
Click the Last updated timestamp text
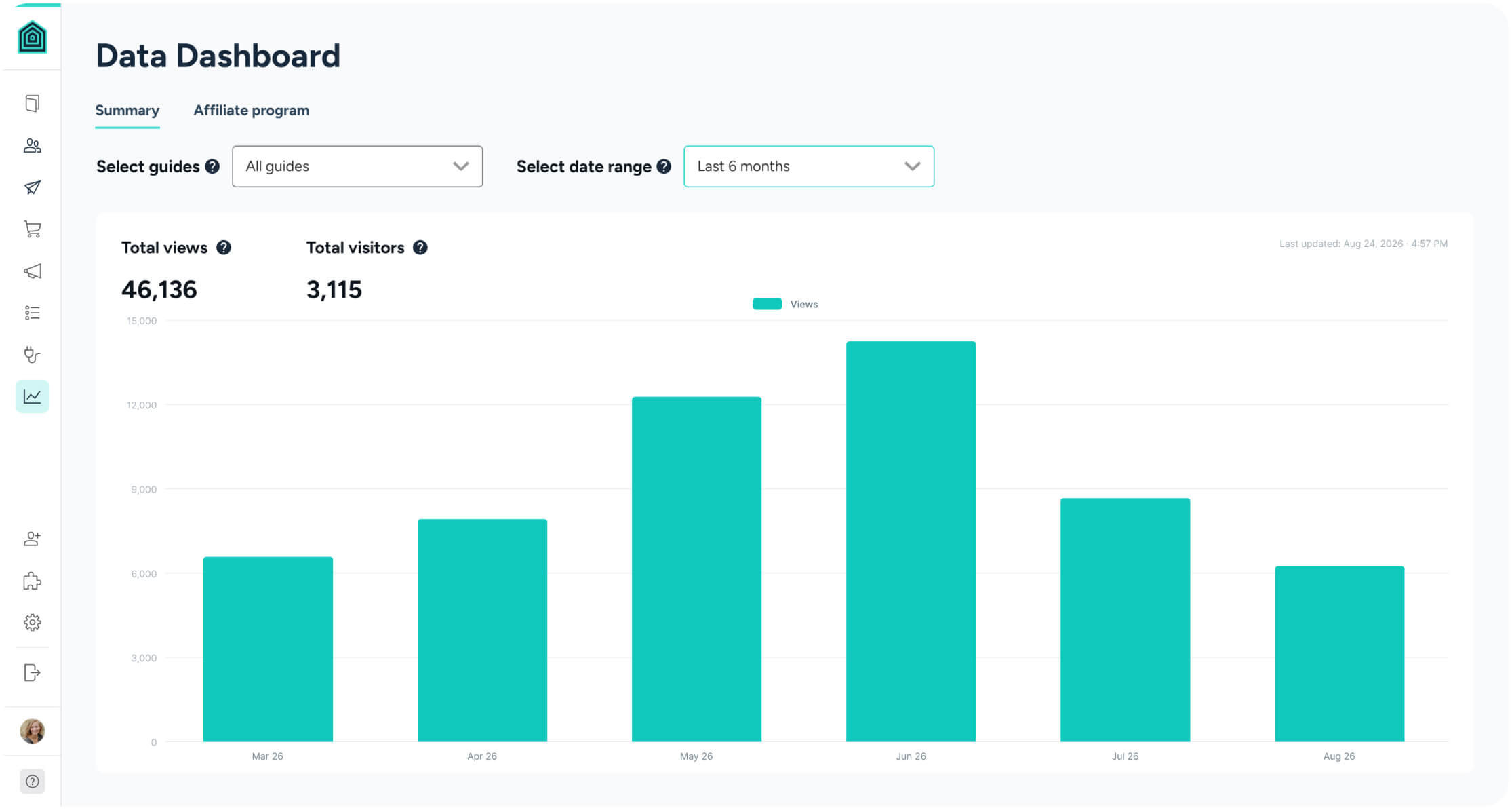[1363, 244]
